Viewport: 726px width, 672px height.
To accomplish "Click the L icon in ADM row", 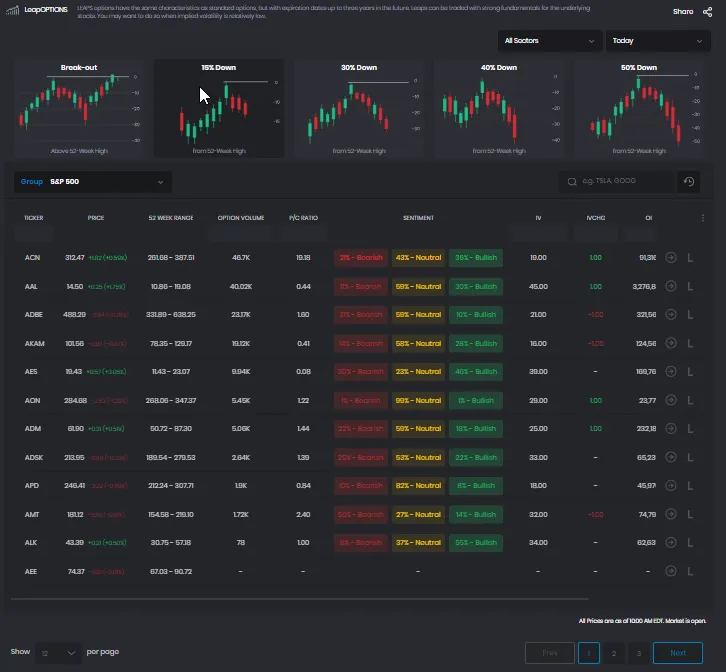I will pyautogui.click(x=690, y=428).
